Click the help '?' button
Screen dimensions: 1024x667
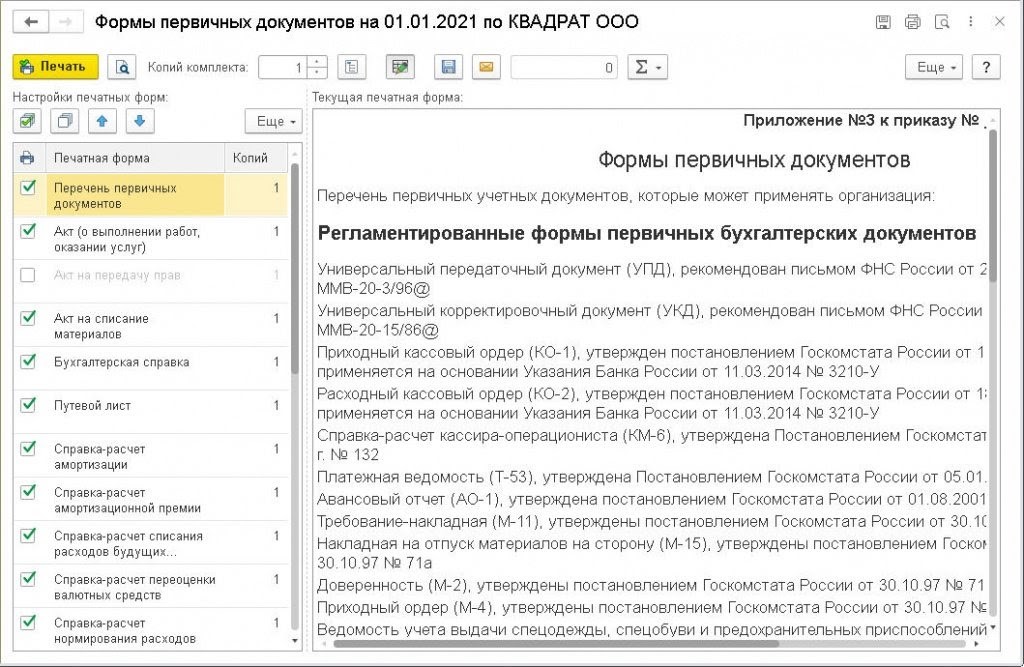tap(986, 67)
